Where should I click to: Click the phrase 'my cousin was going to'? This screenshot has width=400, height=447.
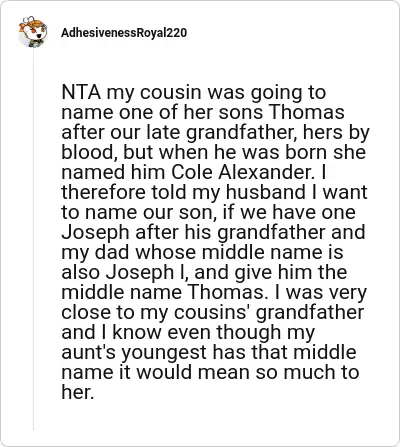[216, 93]
